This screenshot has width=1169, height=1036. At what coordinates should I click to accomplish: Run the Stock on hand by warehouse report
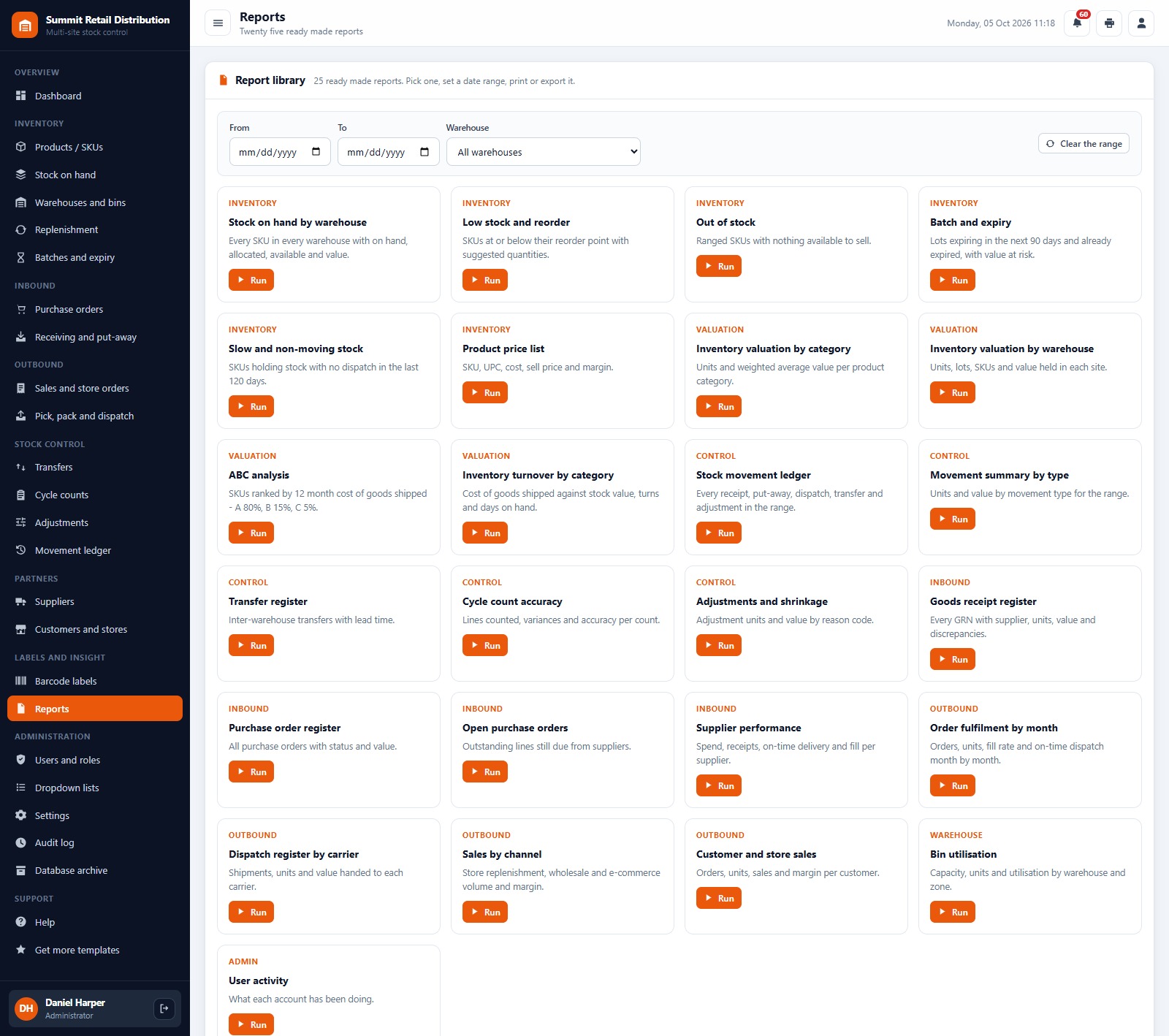tap(251, 280)
